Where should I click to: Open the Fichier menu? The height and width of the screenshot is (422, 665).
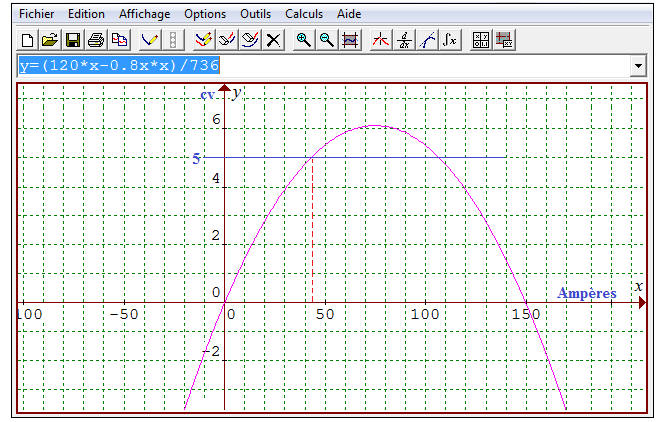coord(36,14)
